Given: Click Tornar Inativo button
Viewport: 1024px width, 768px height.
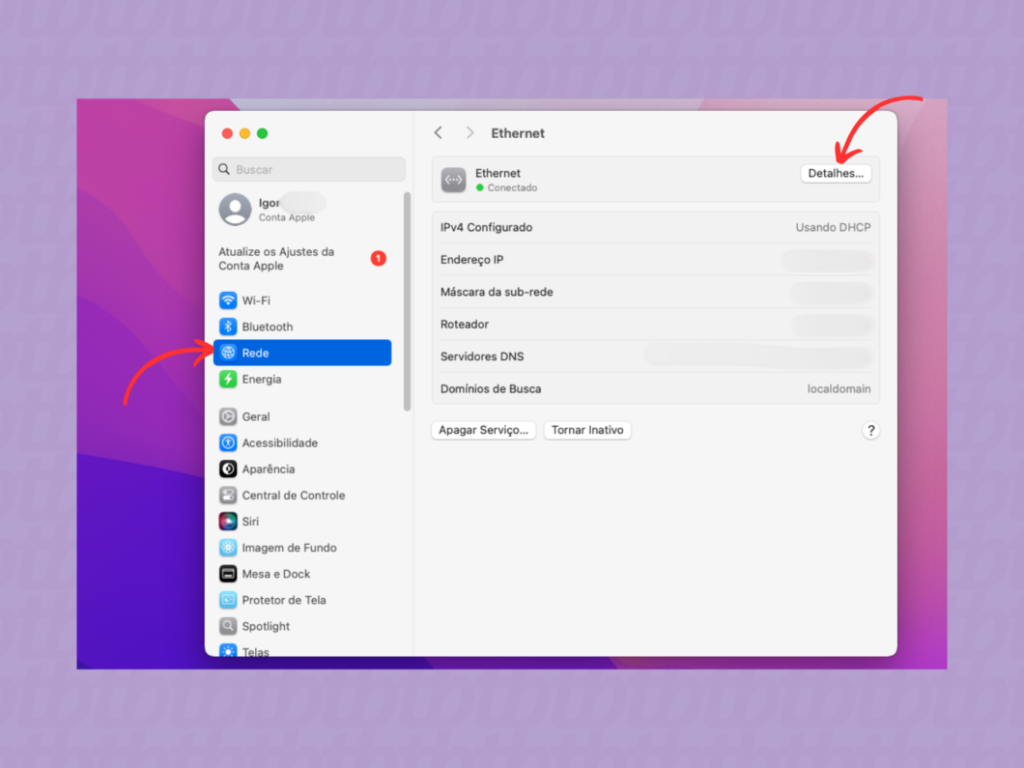Looking at the screenshot, I should 587,430.
